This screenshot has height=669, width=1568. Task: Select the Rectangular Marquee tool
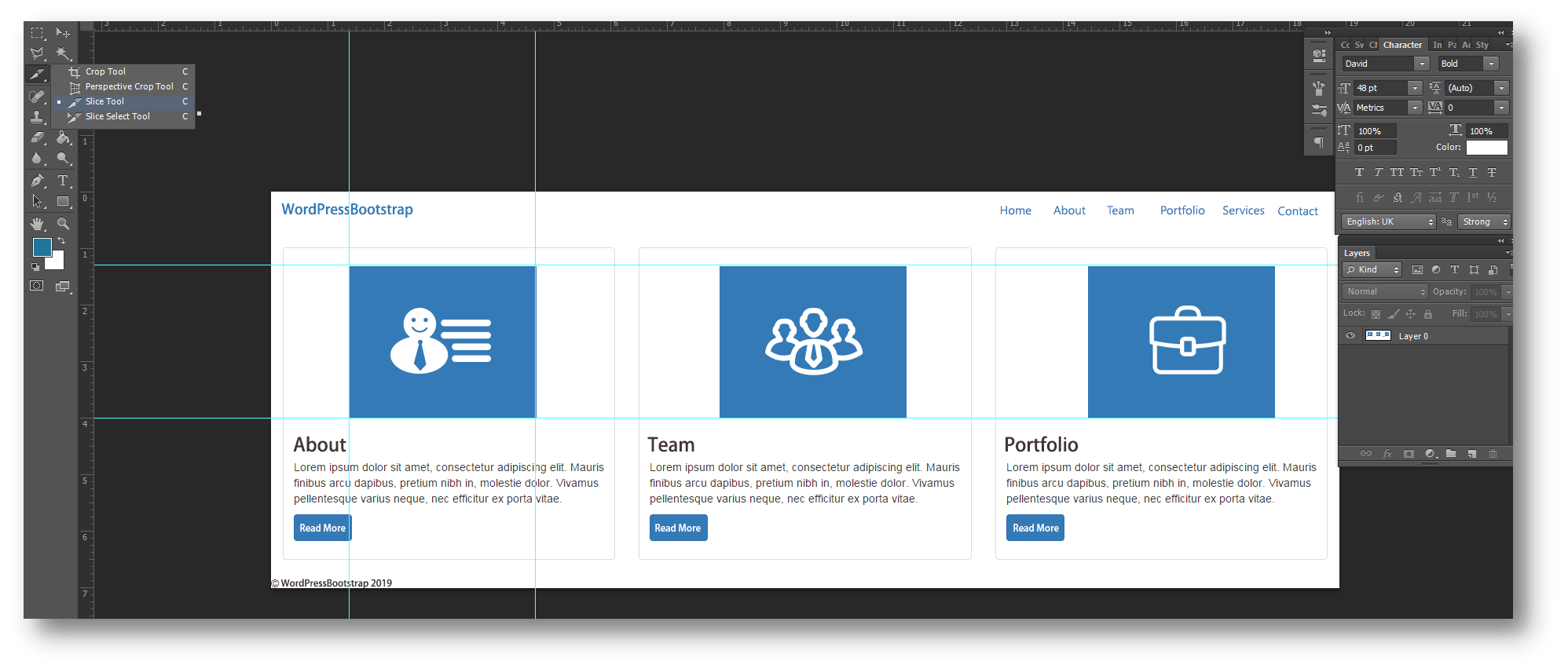[x=37, y=33]
